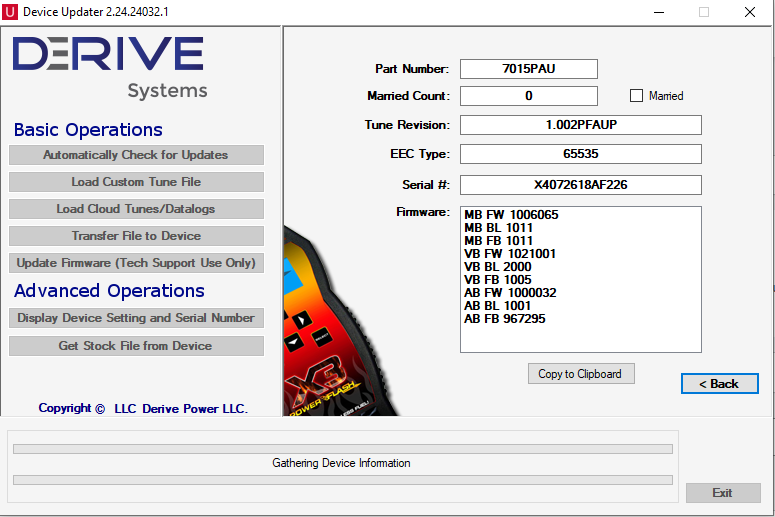The width and height of the screenshot is (775, 517).
Task: Click the Serial # field X4072618AF226
Action: tap(580, 185)
